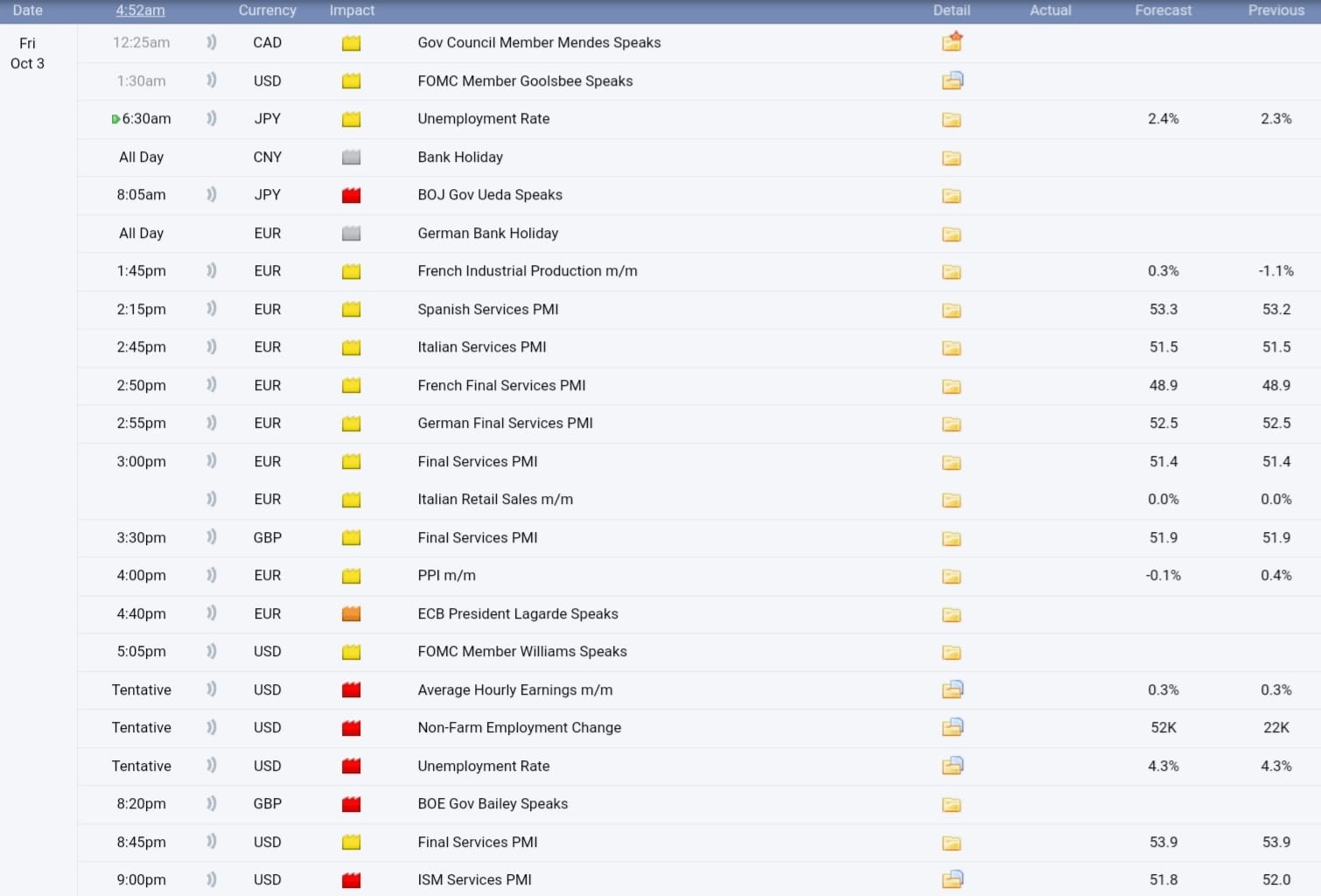Image resolution: width=1321 pixels, height=896 pixels.
Task: Click the Currency column header
Action: coord(267,10)
